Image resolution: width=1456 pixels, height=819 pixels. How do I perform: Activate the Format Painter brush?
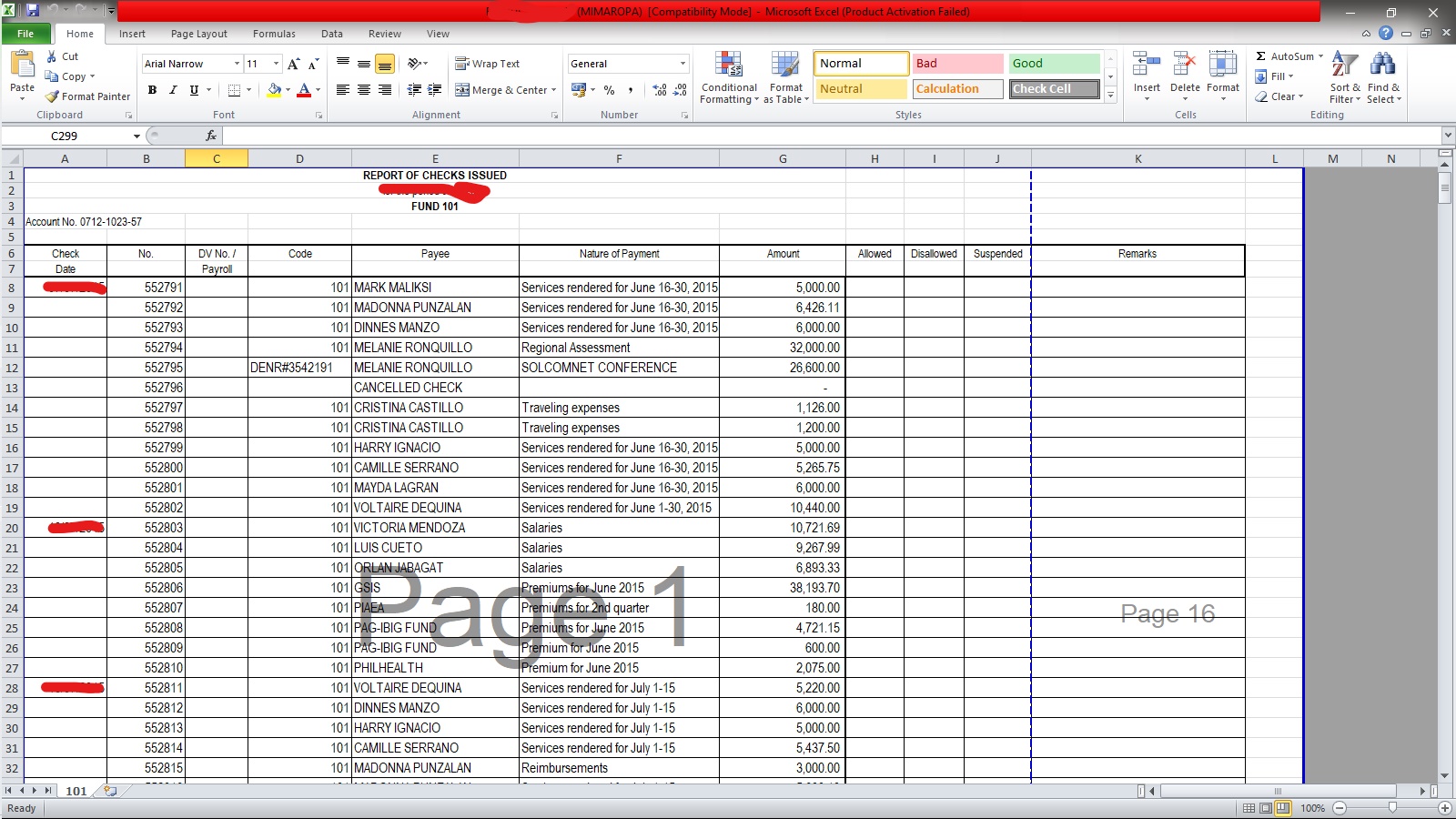point(52,96)
